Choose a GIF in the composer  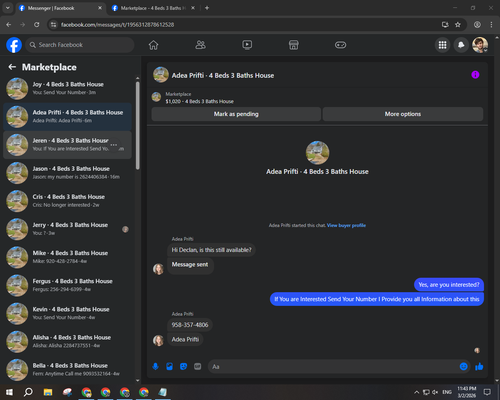(x=198, y=367)
